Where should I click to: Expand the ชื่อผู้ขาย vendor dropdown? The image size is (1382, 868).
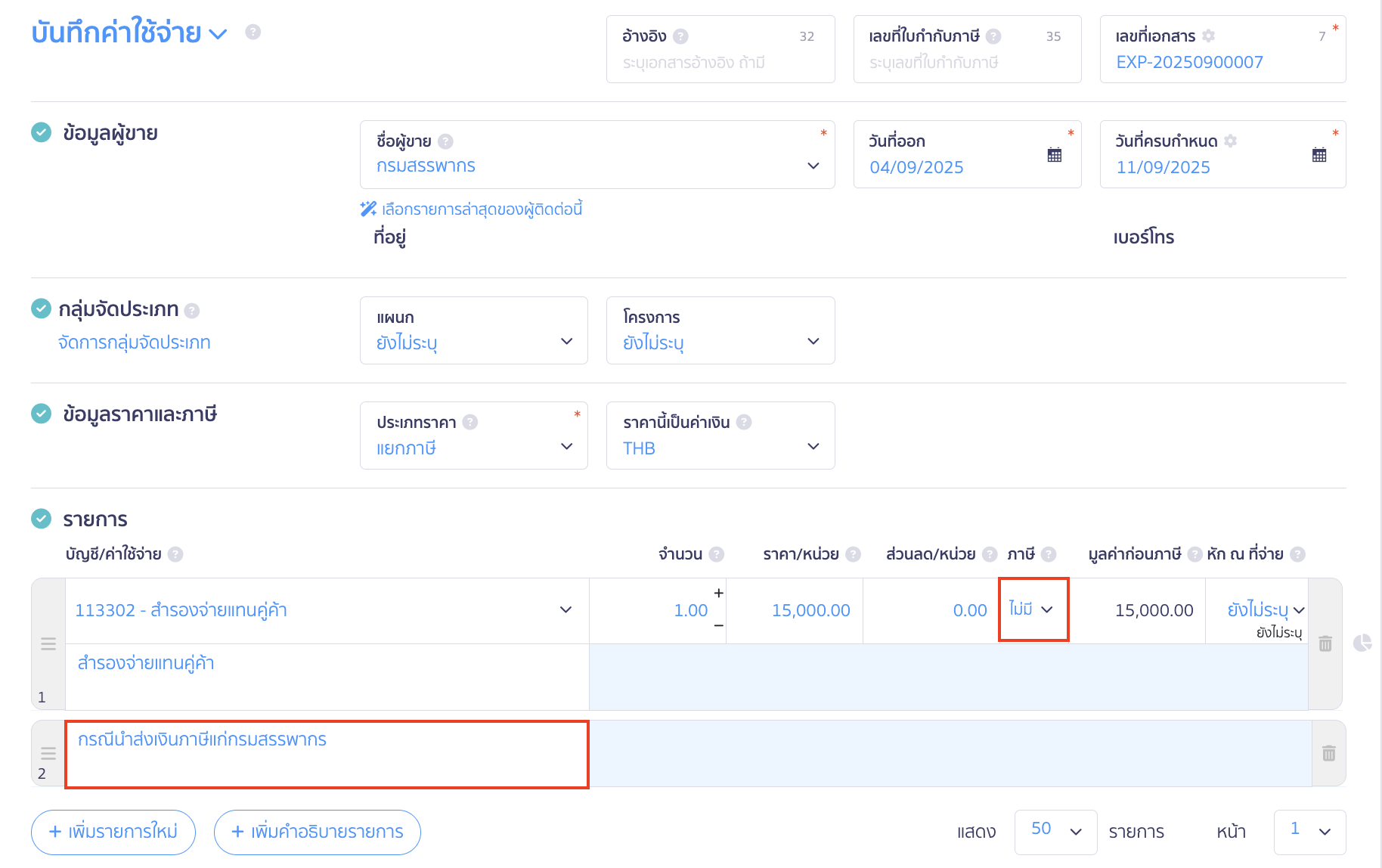coord(813,166)
